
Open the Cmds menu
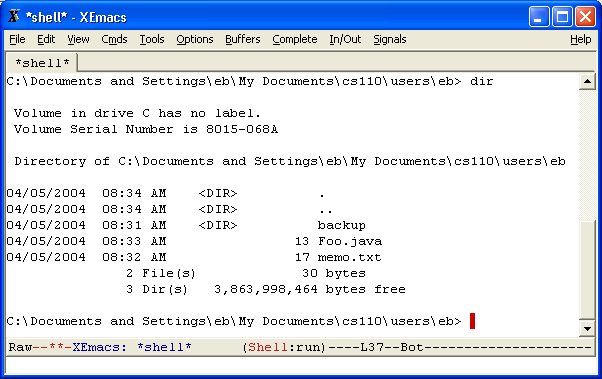[114, 39]
